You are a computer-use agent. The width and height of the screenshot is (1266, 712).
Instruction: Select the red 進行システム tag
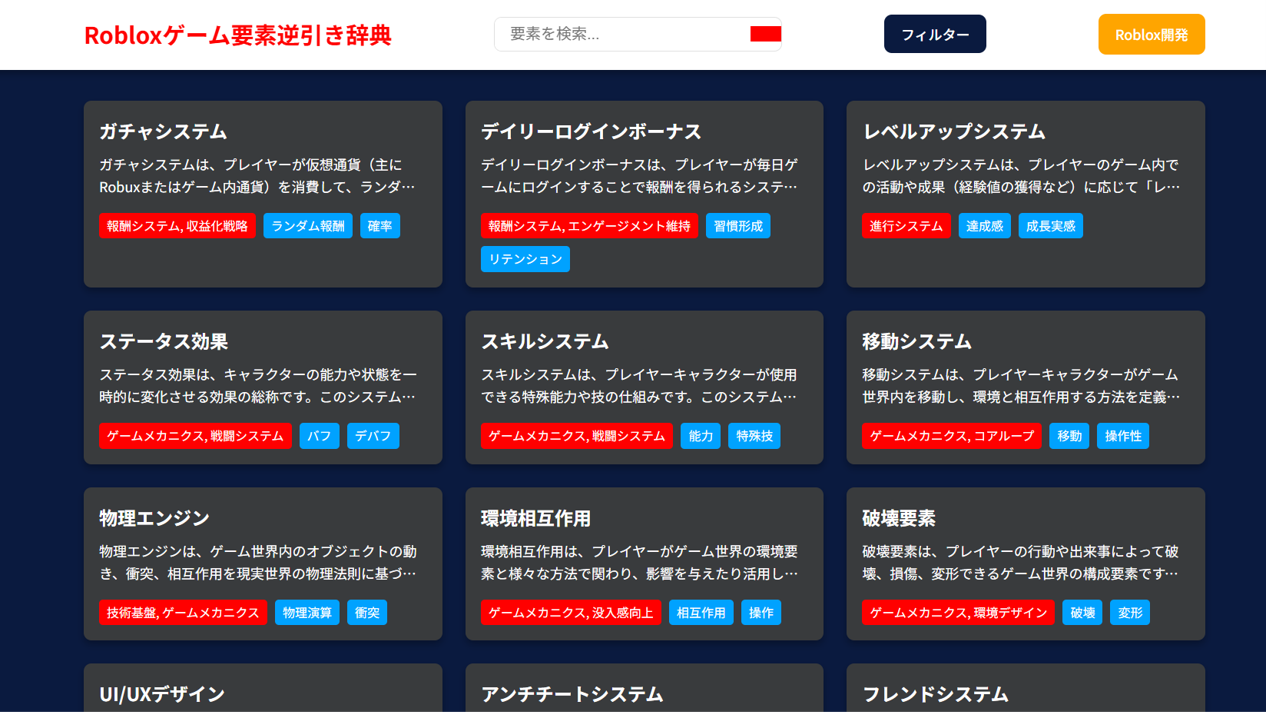click(x=906, y=226)
